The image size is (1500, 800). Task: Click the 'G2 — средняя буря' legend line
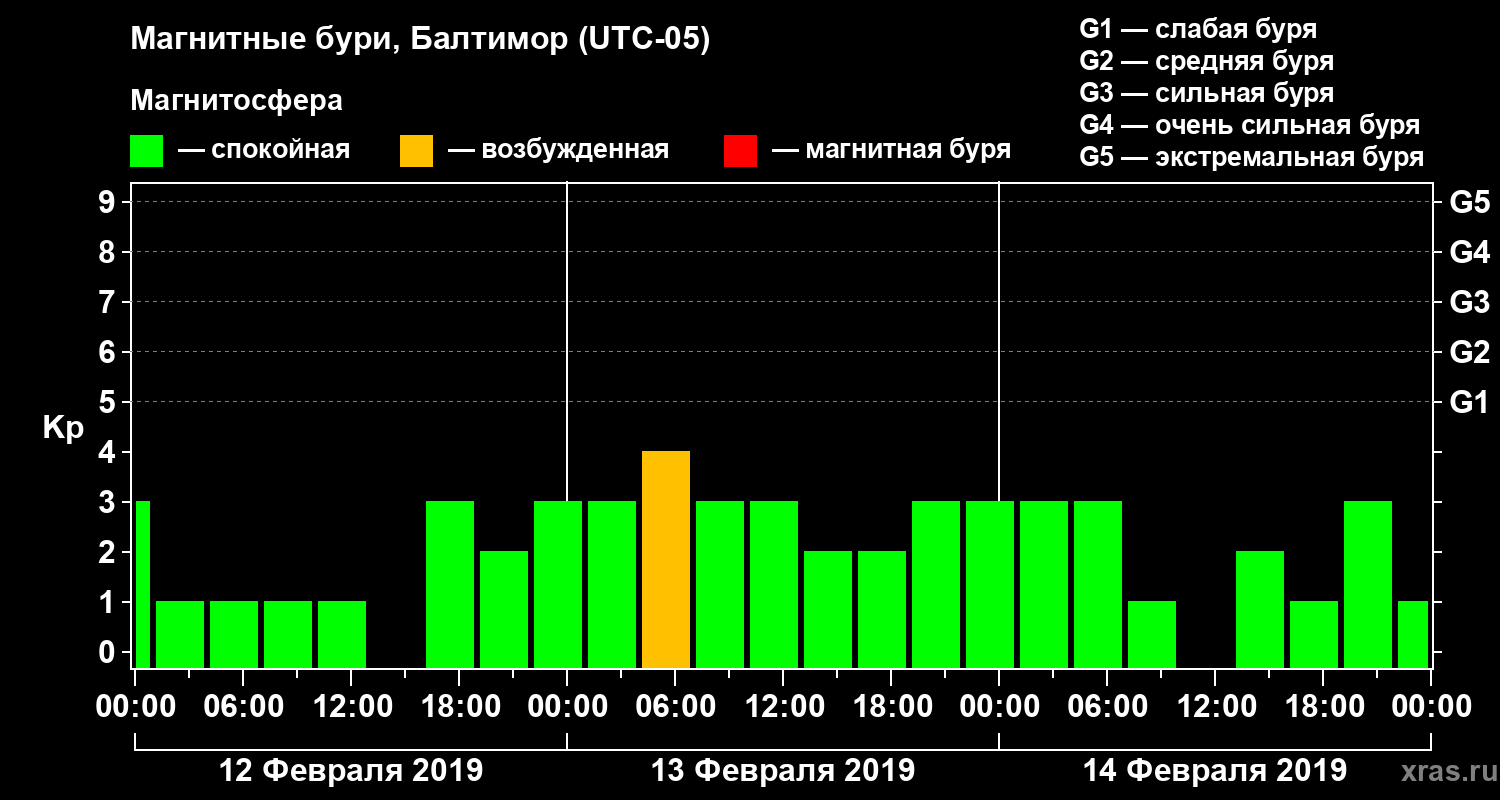point(1206,61)
